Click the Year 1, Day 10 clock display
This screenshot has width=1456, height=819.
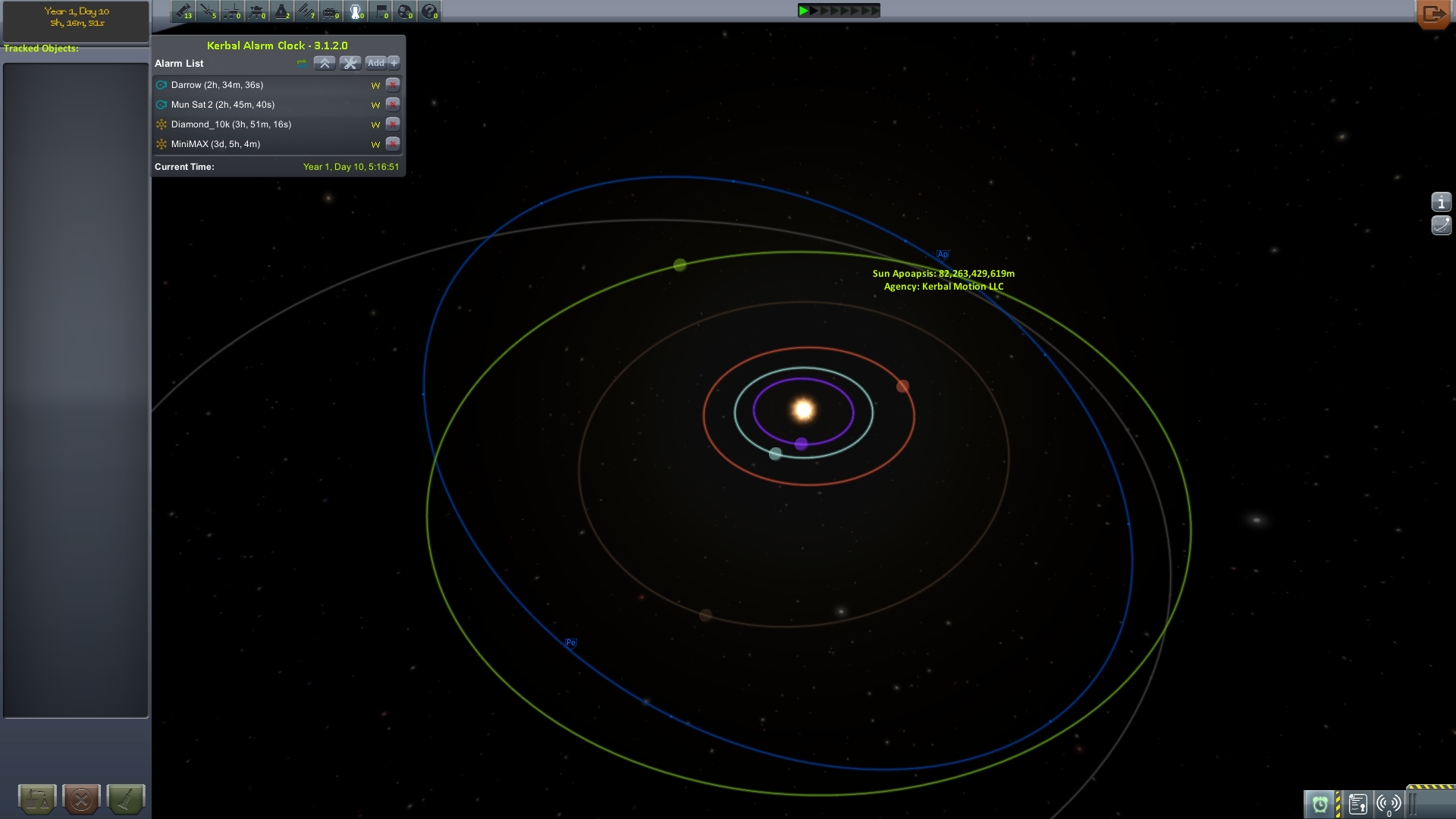click(x=77, y=17)
